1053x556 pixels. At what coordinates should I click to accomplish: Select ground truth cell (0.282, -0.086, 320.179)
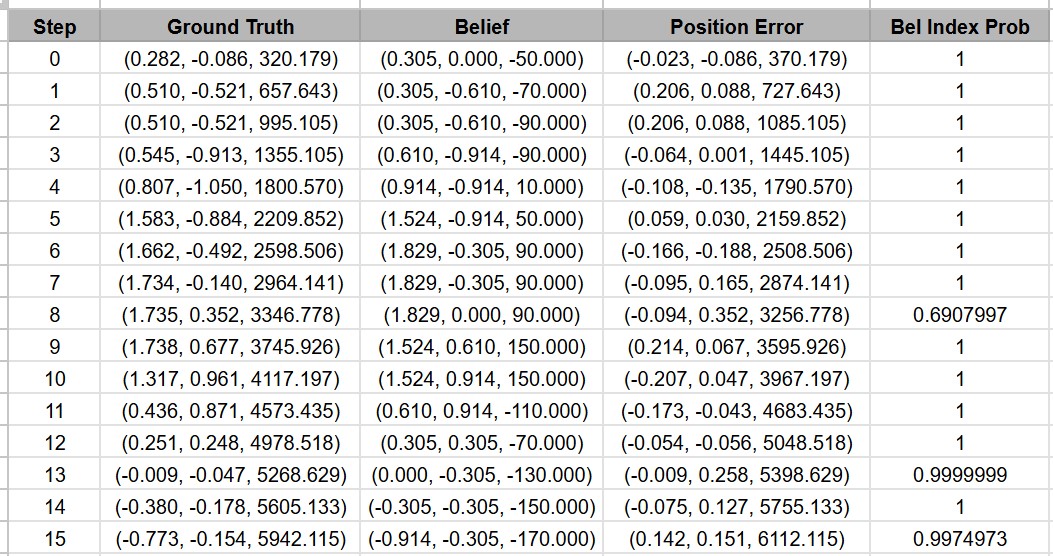[x=230, y=59]
